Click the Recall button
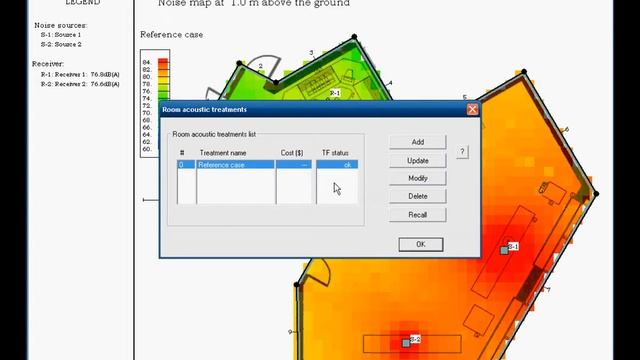This screenshot has width=640, height=360. point(418,215)
